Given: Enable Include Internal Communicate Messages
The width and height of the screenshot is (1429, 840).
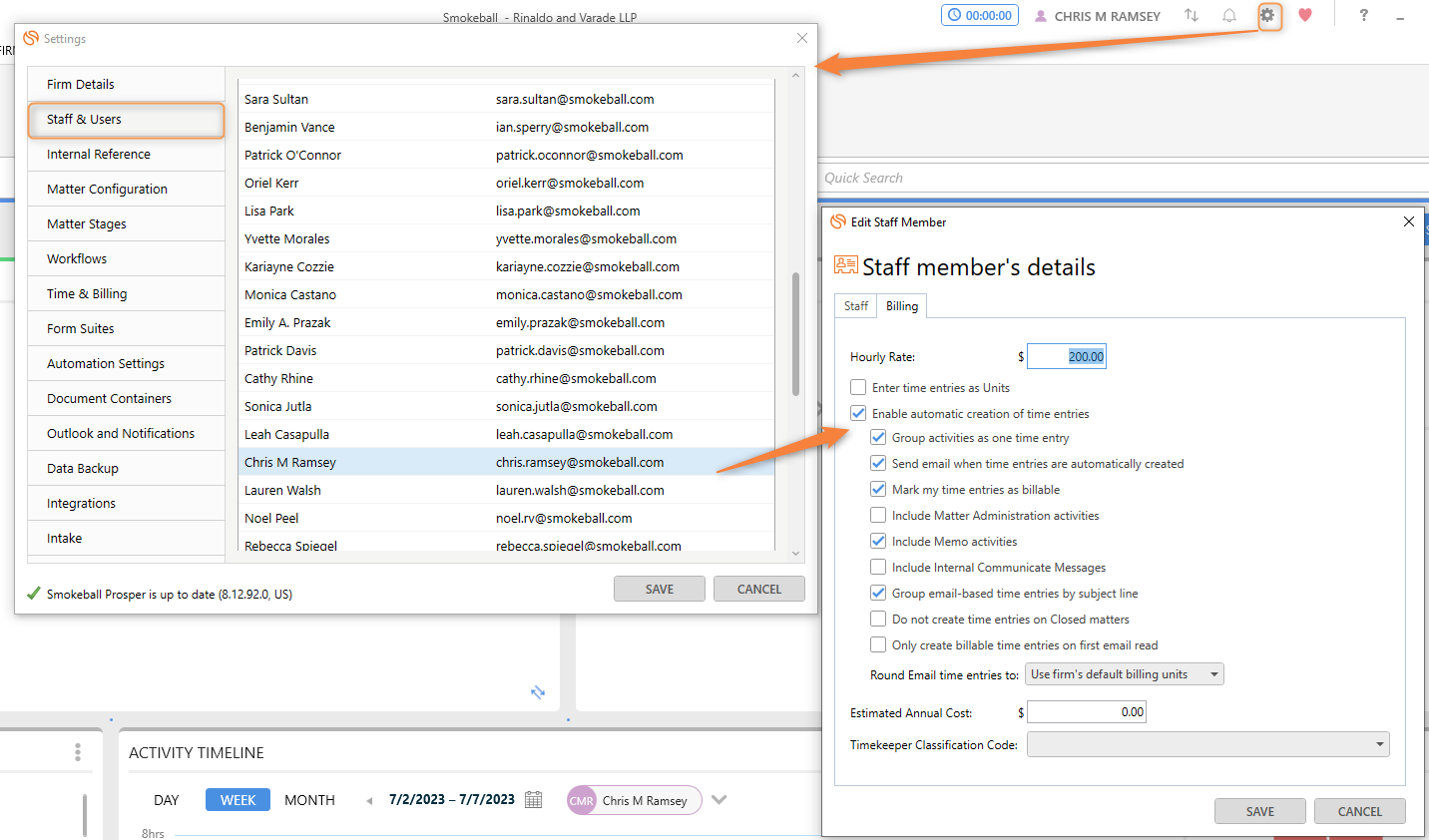Looking at the screenshot, I should coord(878,567).
